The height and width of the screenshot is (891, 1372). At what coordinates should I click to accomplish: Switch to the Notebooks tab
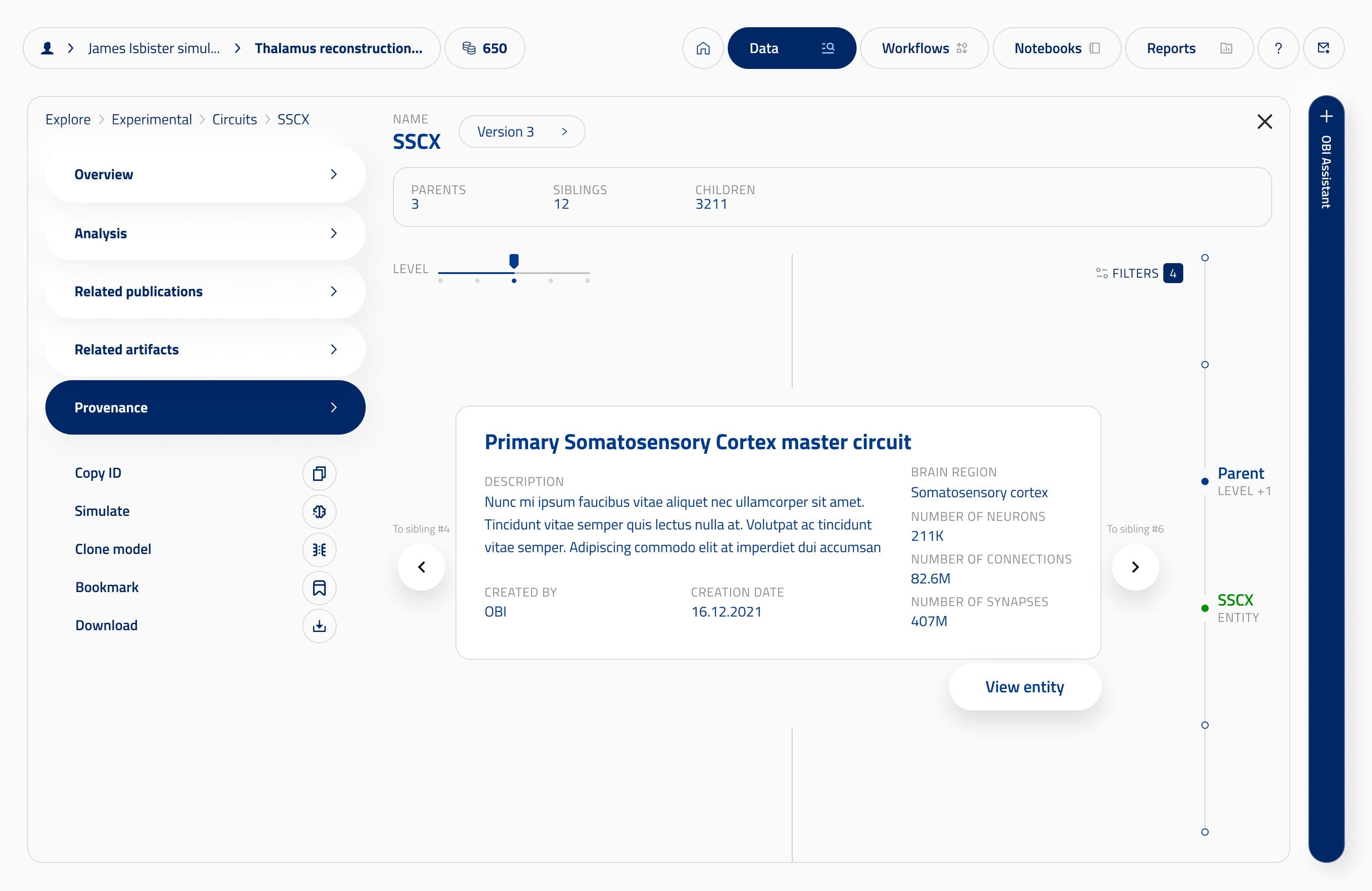pyautogui.click(x=1057, y=49)
